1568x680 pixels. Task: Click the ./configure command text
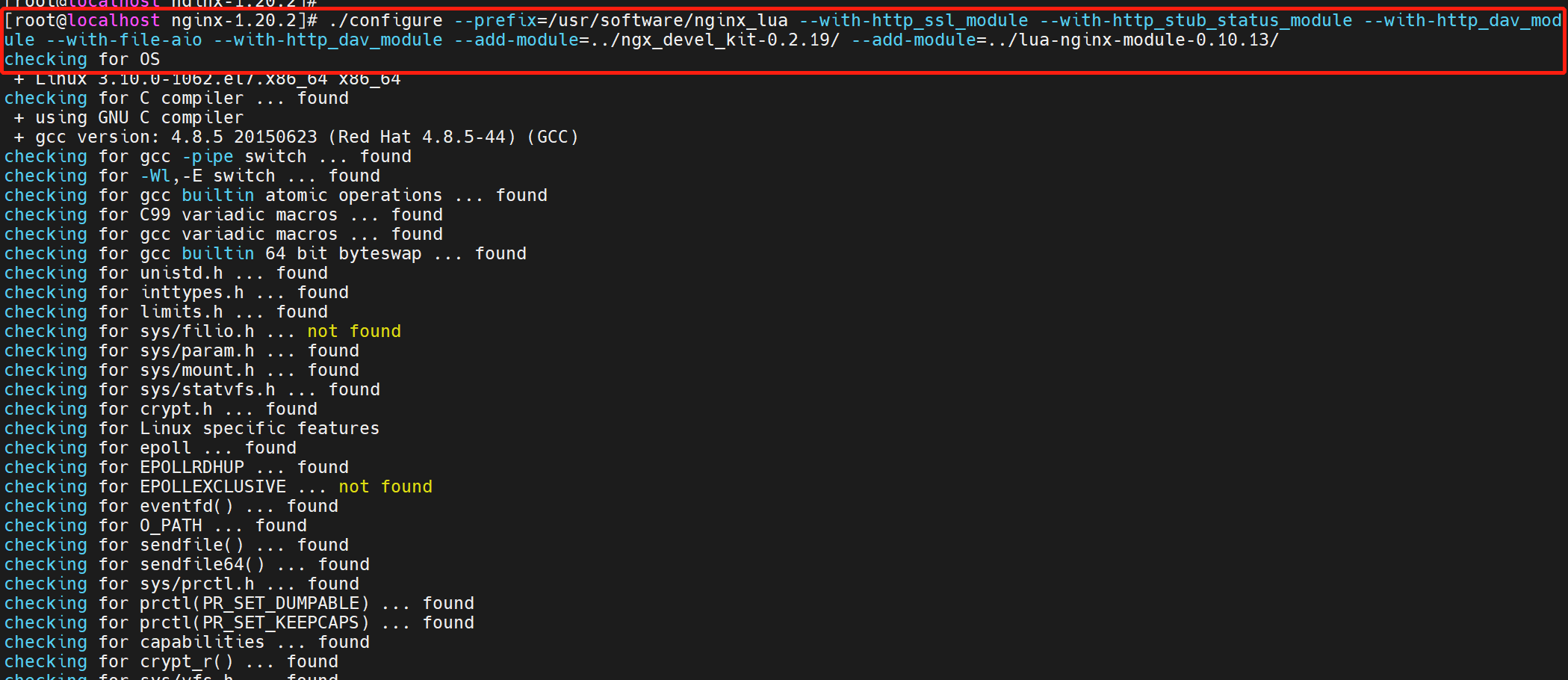pos(385,21)
